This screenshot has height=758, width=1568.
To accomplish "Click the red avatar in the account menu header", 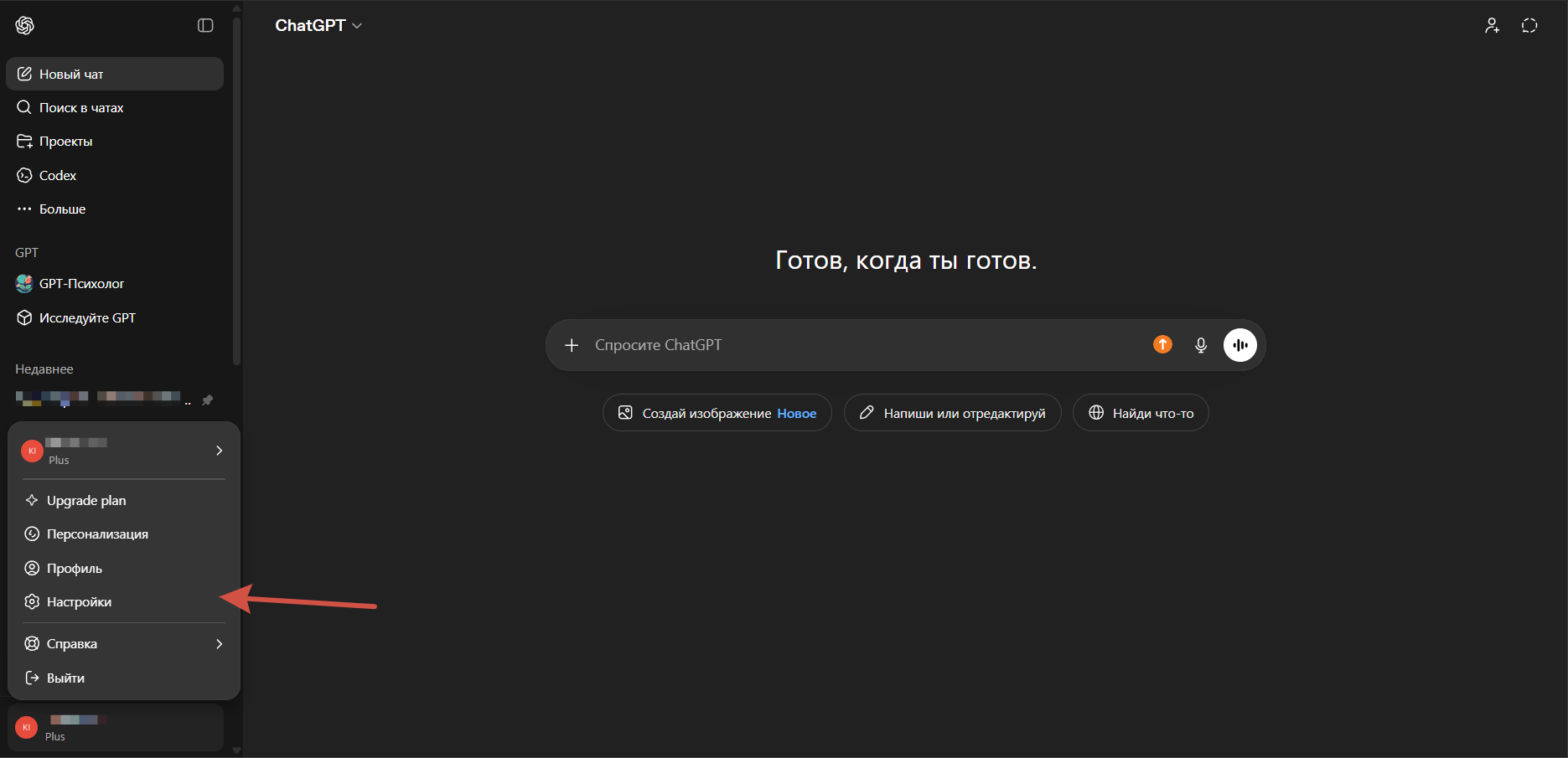I will tap(32, 451).
